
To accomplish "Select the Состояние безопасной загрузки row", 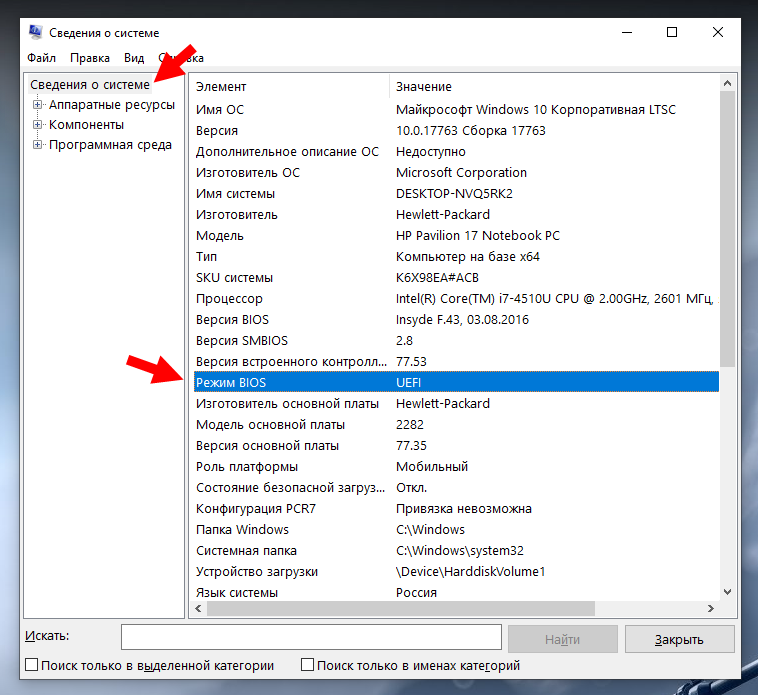I will [x=456, y=488].
